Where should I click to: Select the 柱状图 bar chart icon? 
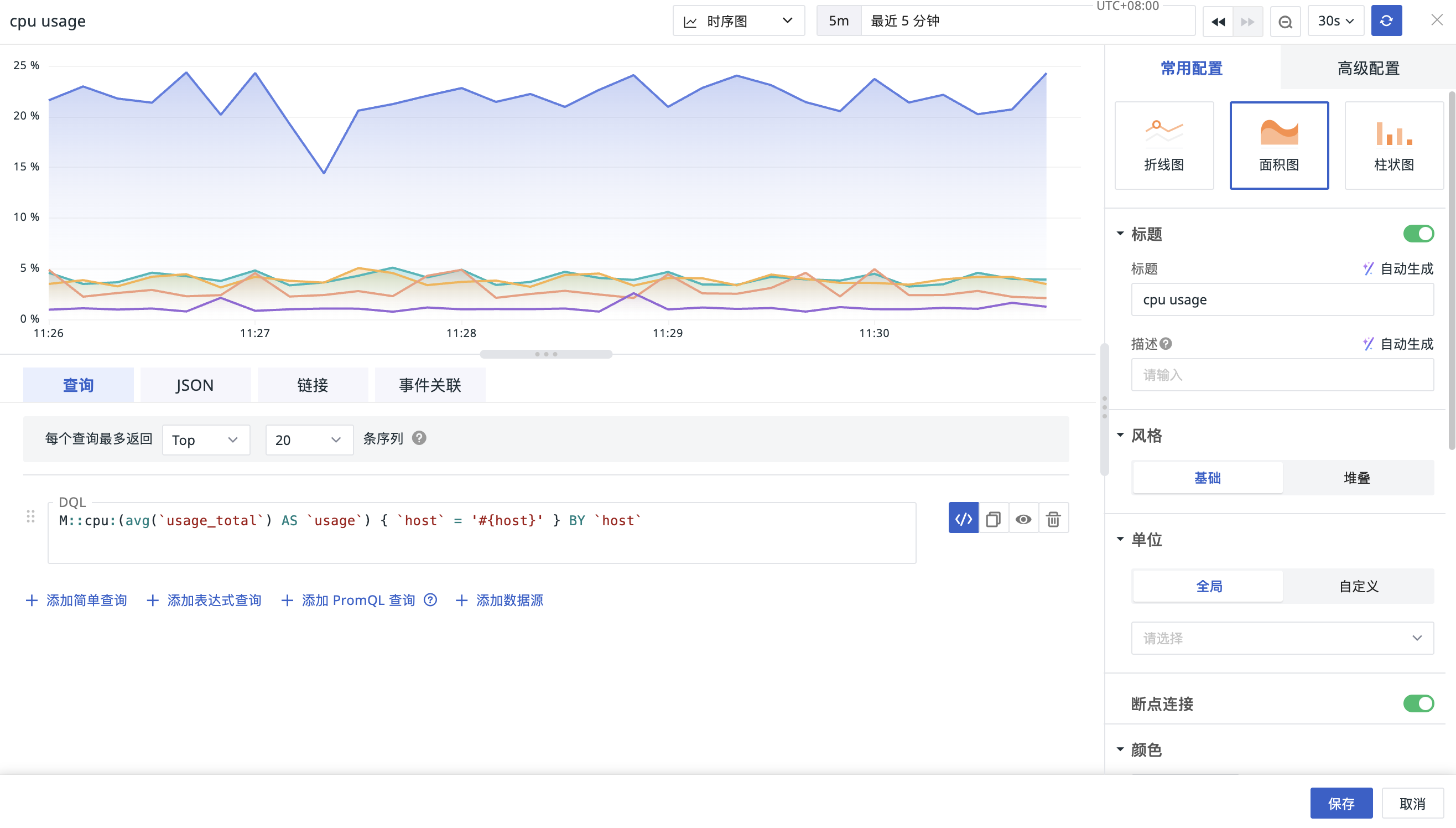point(1393,145)
